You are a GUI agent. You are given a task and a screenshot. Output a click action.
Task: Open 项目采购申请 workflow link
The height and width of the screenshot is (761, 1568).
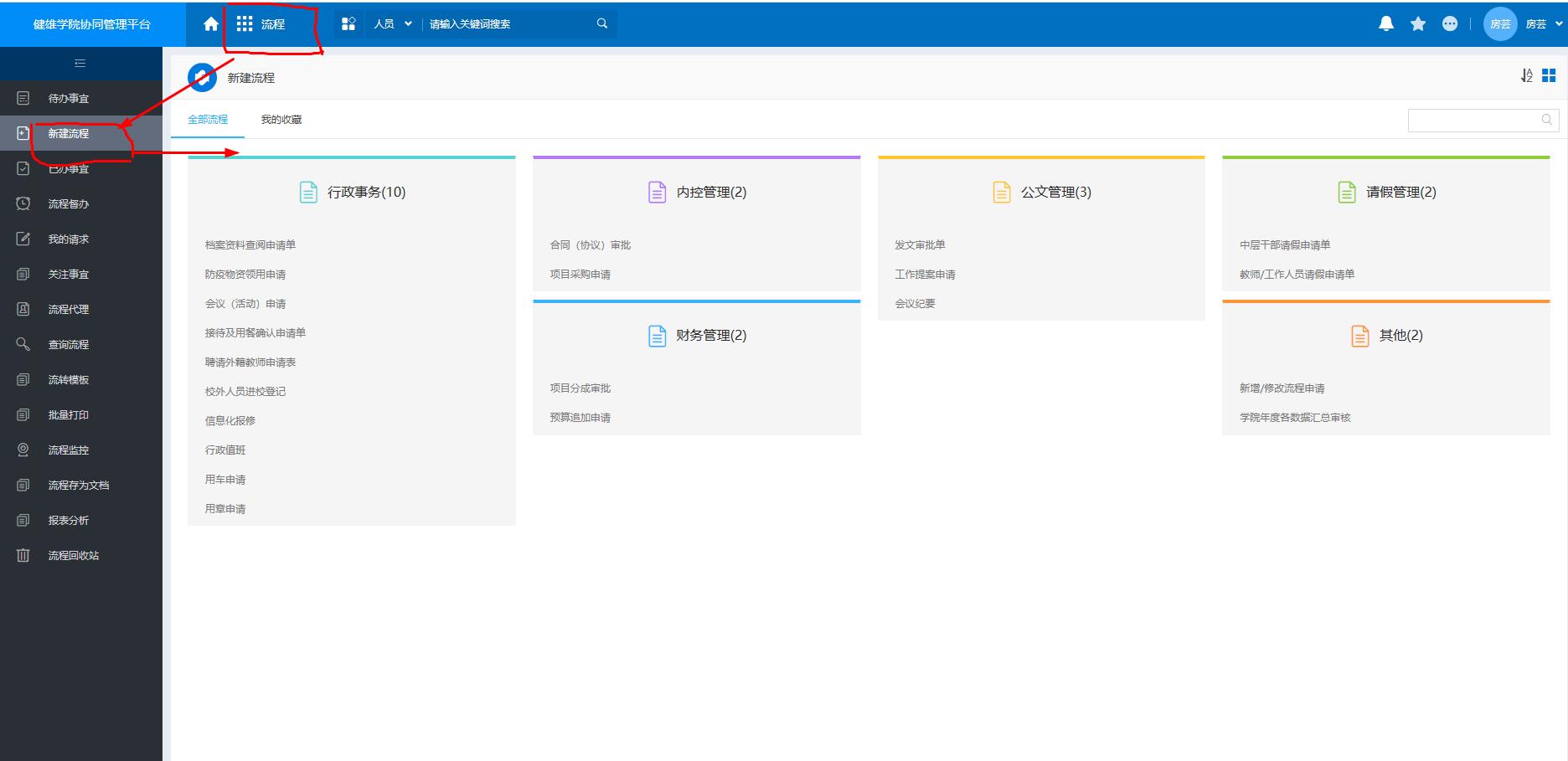pyautogui.click(x=580, y=275)
